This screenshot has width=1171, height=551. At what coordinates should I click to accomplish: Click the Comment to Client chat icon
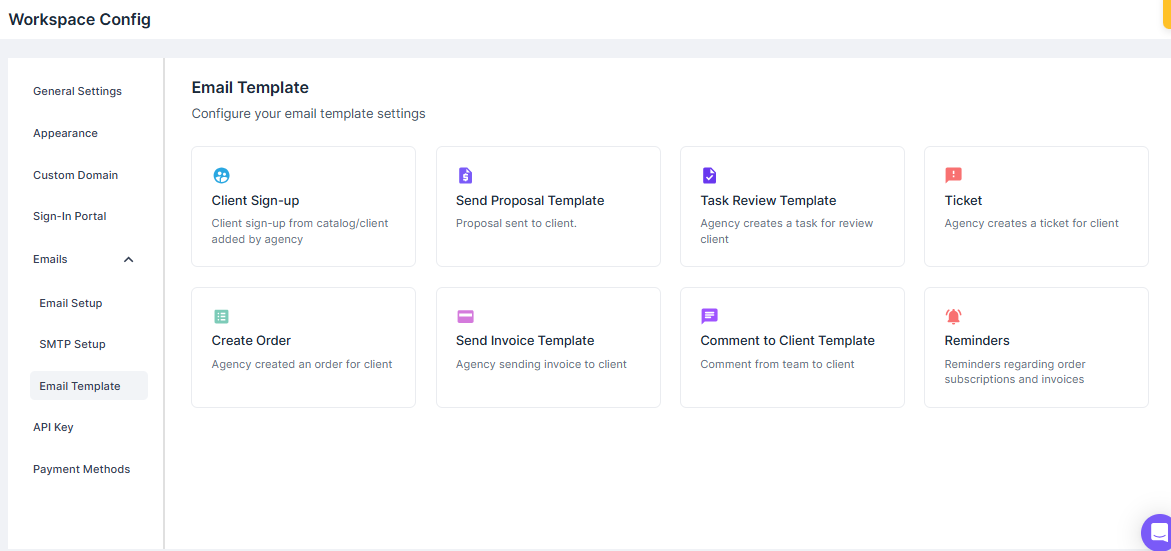click(709, 316)
